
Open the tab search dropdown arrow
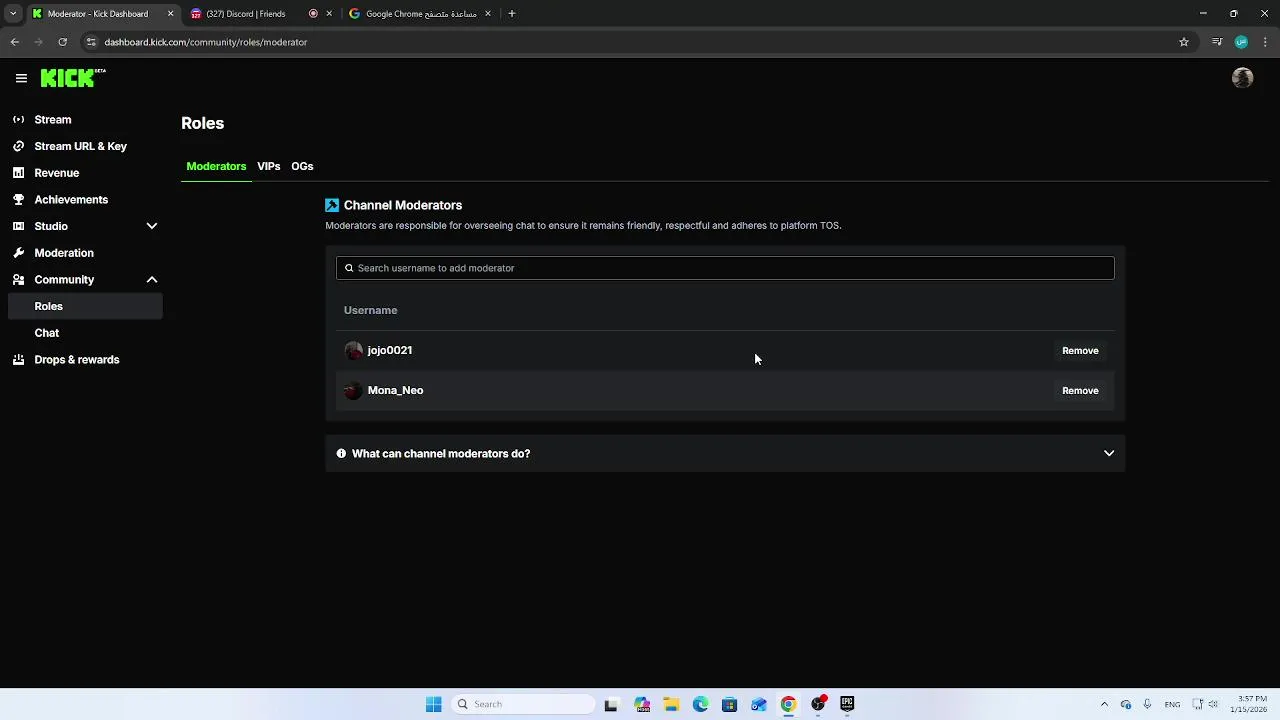[x=13, y=14]
